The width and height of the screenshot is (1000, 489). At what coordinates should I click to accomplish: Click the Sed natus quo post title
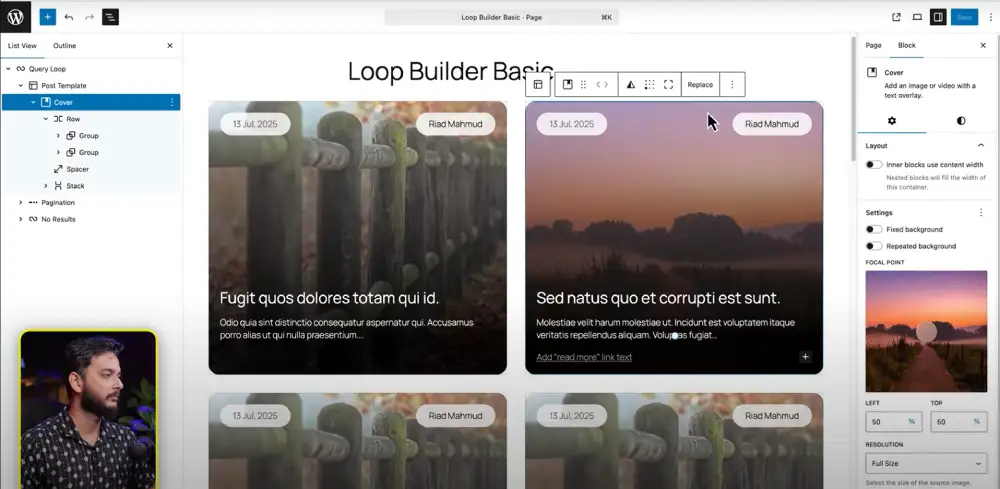point(658,298)
